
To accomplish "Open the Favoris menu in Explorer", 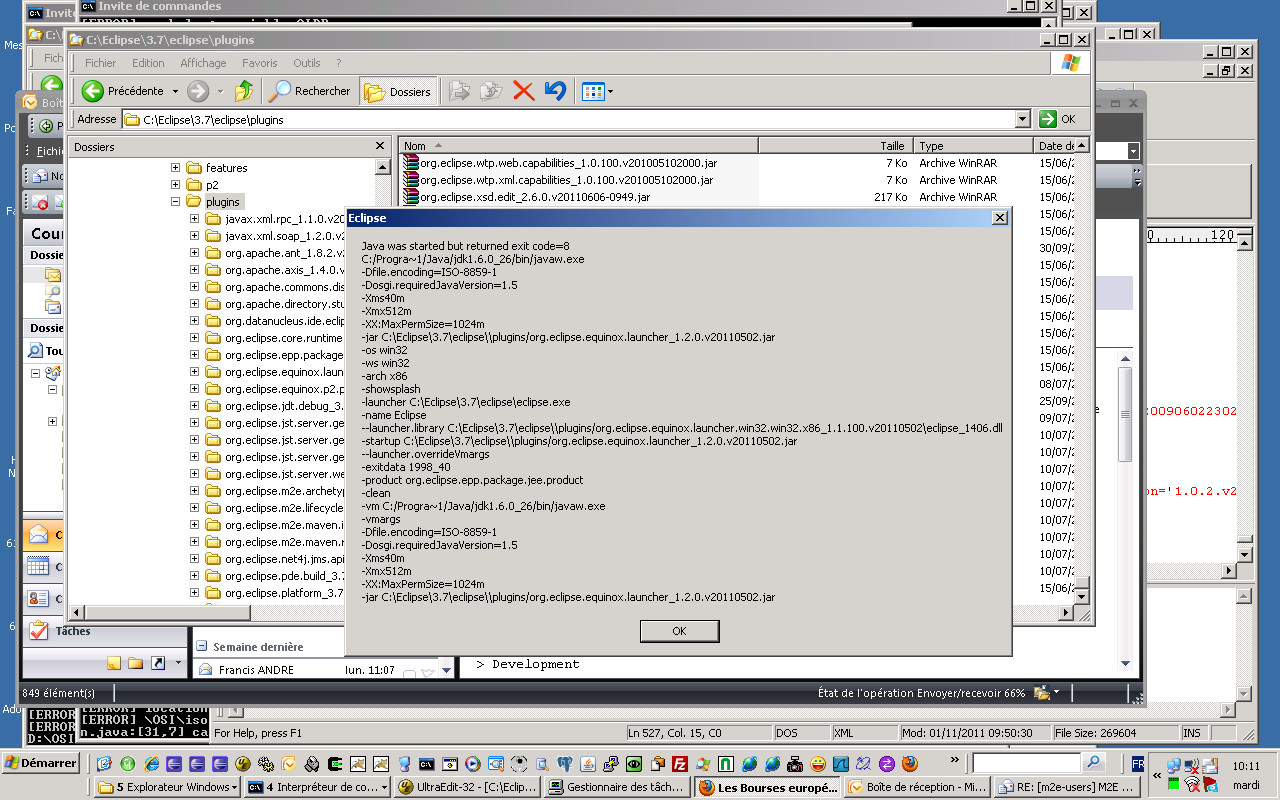I will (x=260, y=63).
